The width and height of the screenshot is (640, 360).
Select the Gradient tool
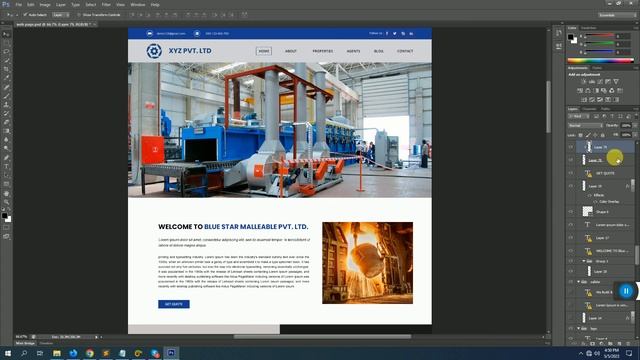tap(6, 131)
